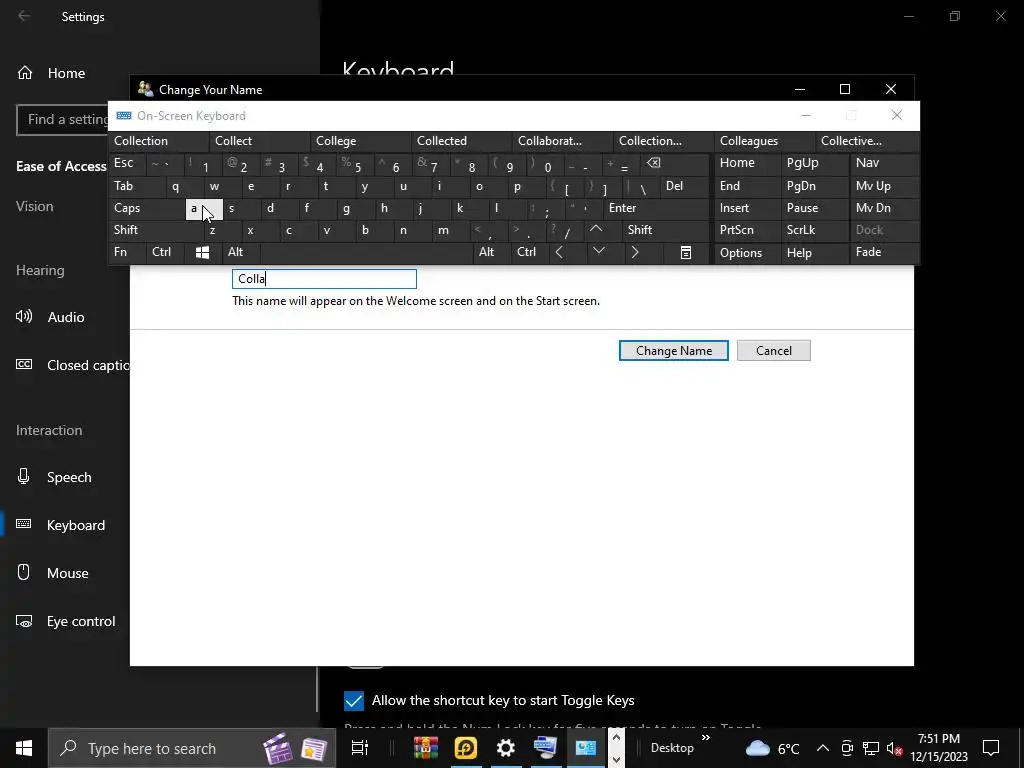Show hidden system tray icons
This screenshot has height=768, width=1024.
[x=823, y=748]
